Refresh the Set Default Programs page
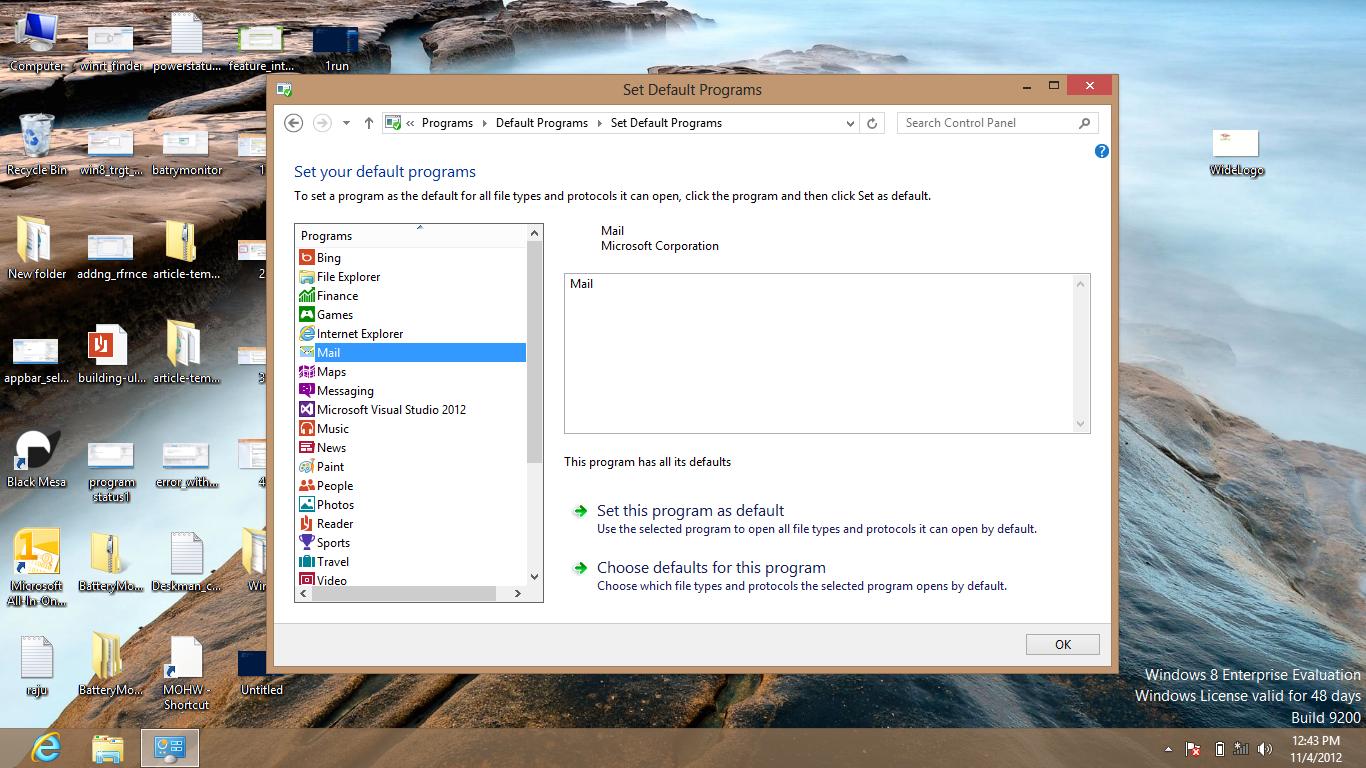 pyautogui.click(x=872, y=123)
